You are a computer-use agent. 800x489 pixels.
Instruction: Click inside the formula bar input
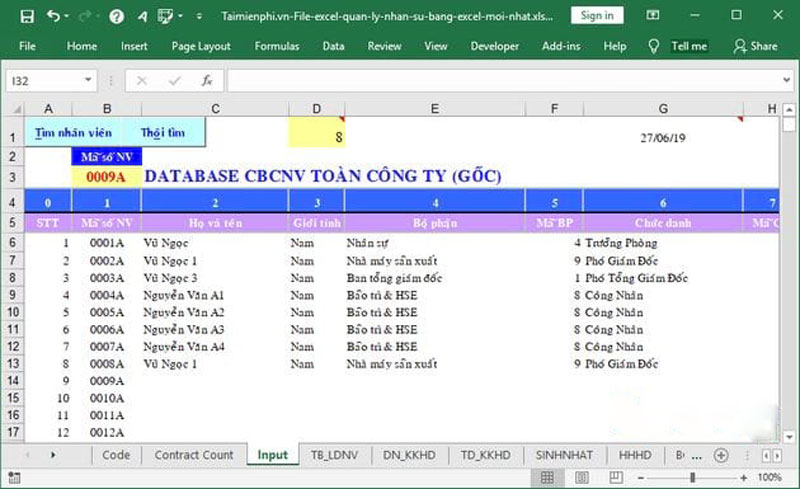click(x=500, y=81)
